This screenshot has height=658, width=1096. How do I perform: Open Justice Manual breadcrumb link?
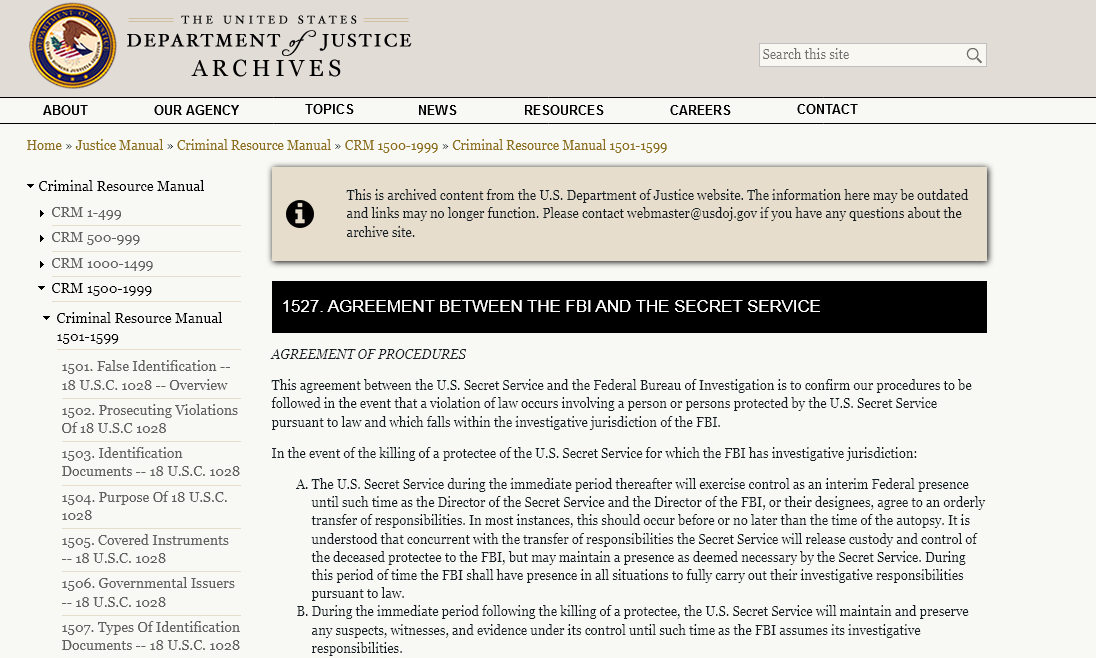pos(119,145)
